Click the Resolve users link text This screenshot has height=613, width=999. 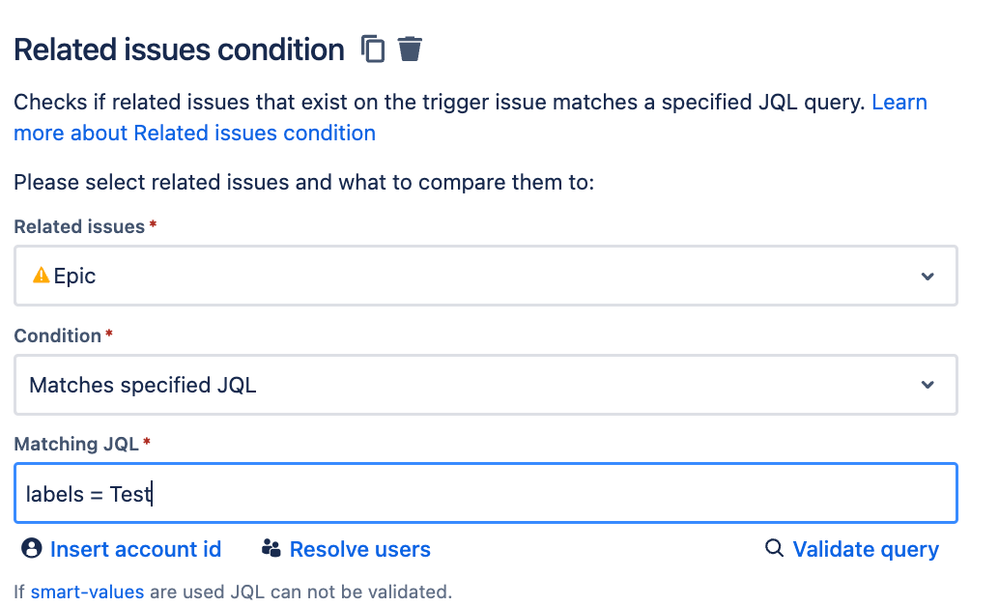click(x=360, y=549)
